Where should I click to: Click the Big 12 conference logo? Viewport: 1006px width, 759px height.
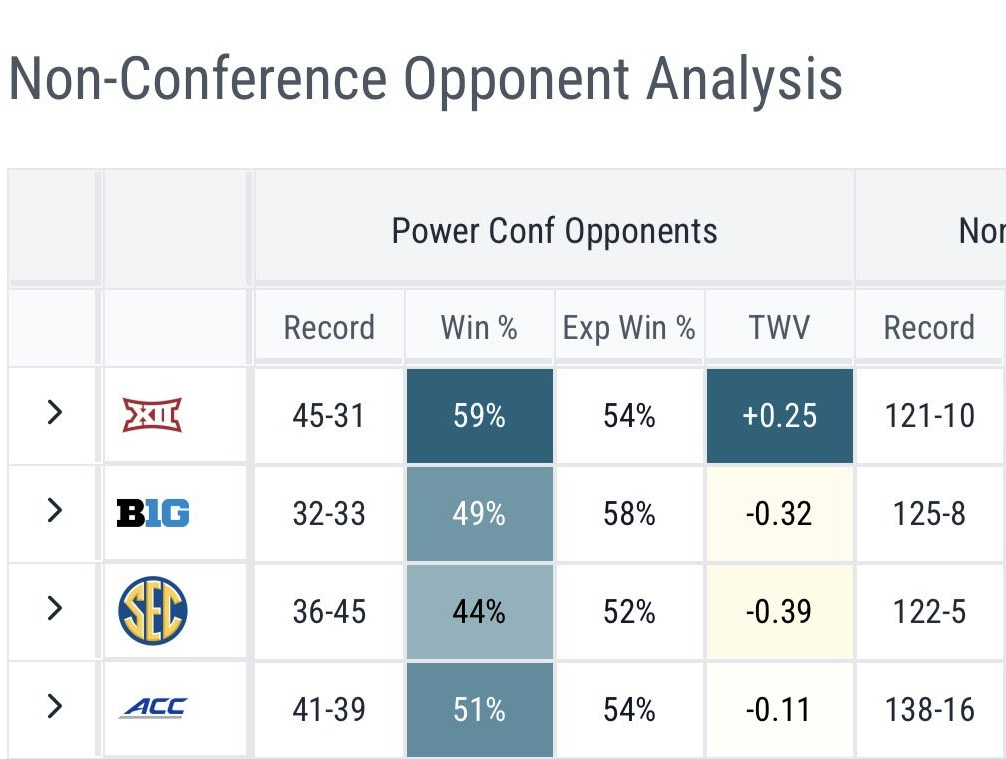coord(152,415)
